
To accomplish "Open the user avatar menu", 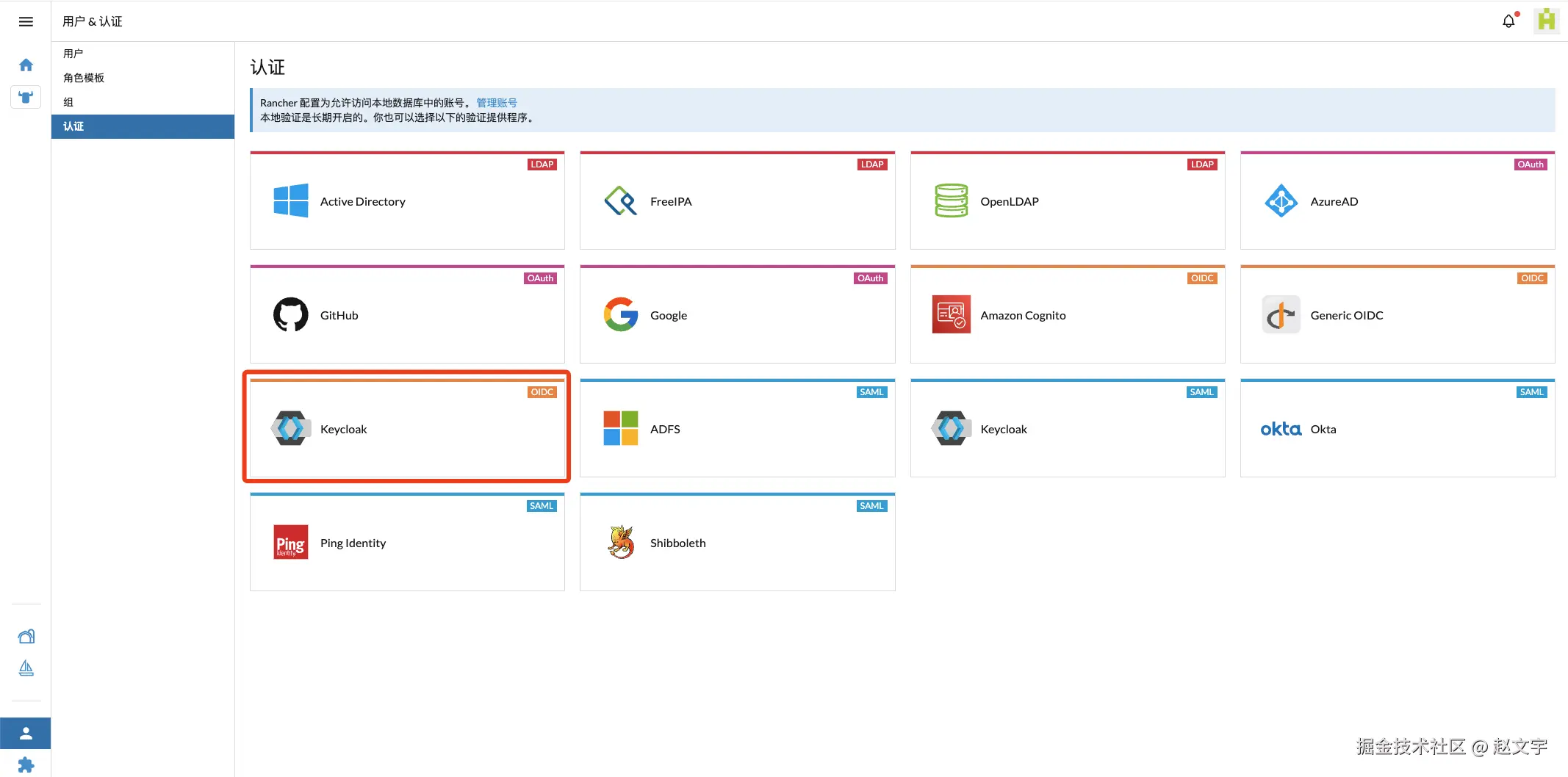I will (x=1546, y=21).
